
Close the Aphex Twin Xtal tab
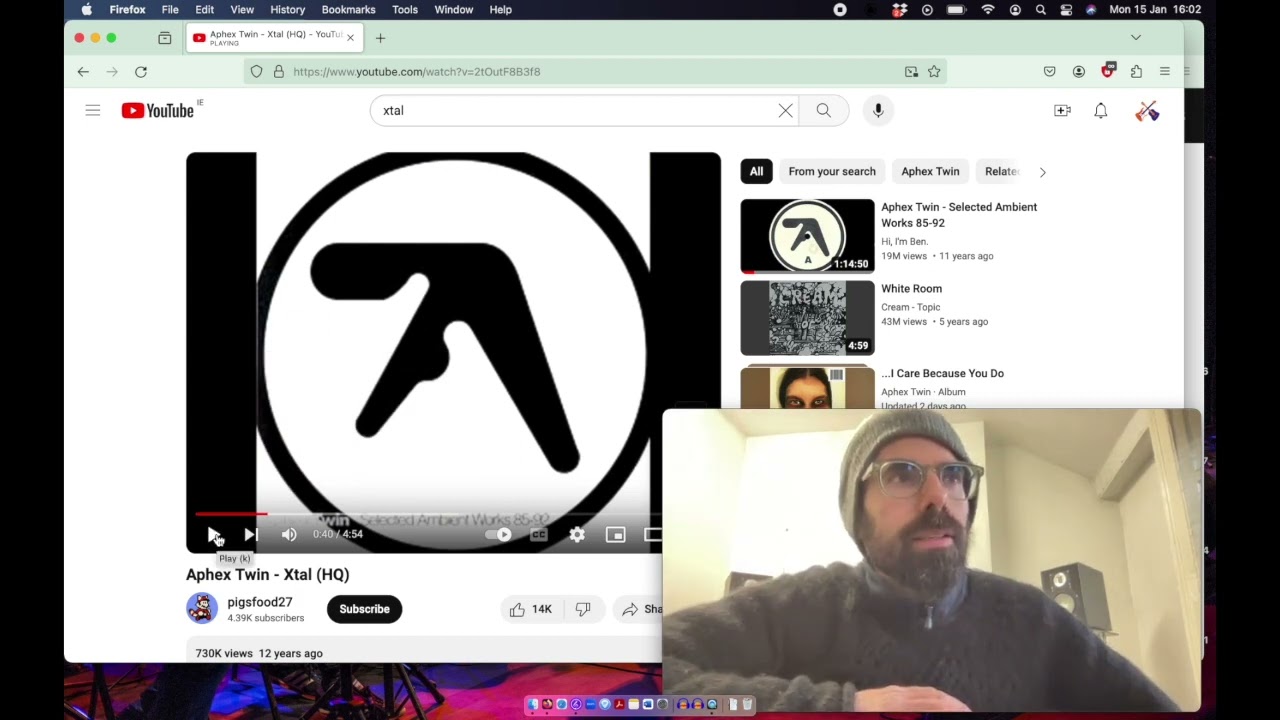pos(350,38)
